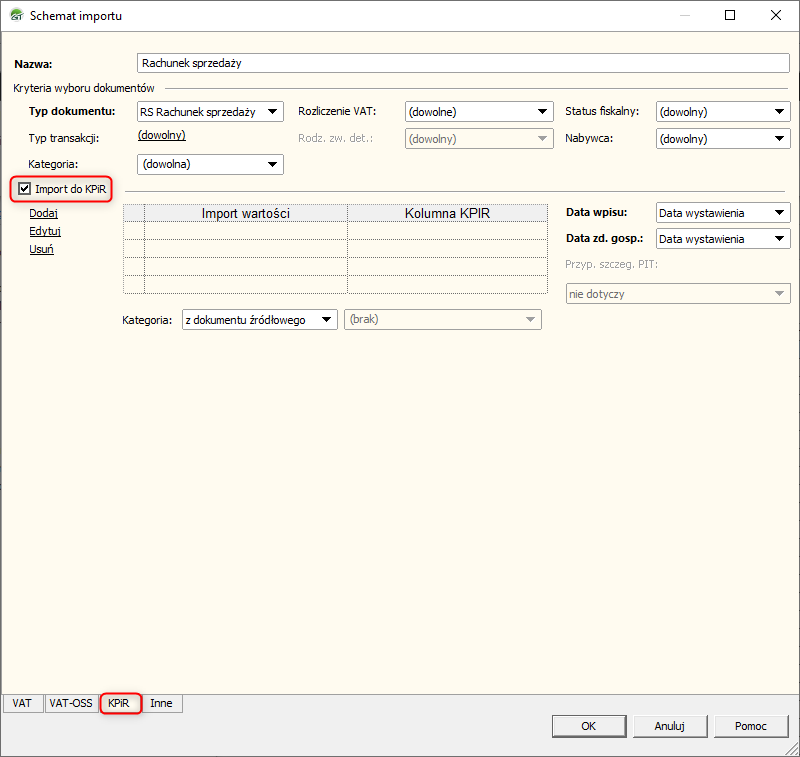Screen dimensions: 800x757
Task: Open the Status fiskalny dropdown
Action: point(723,112)
